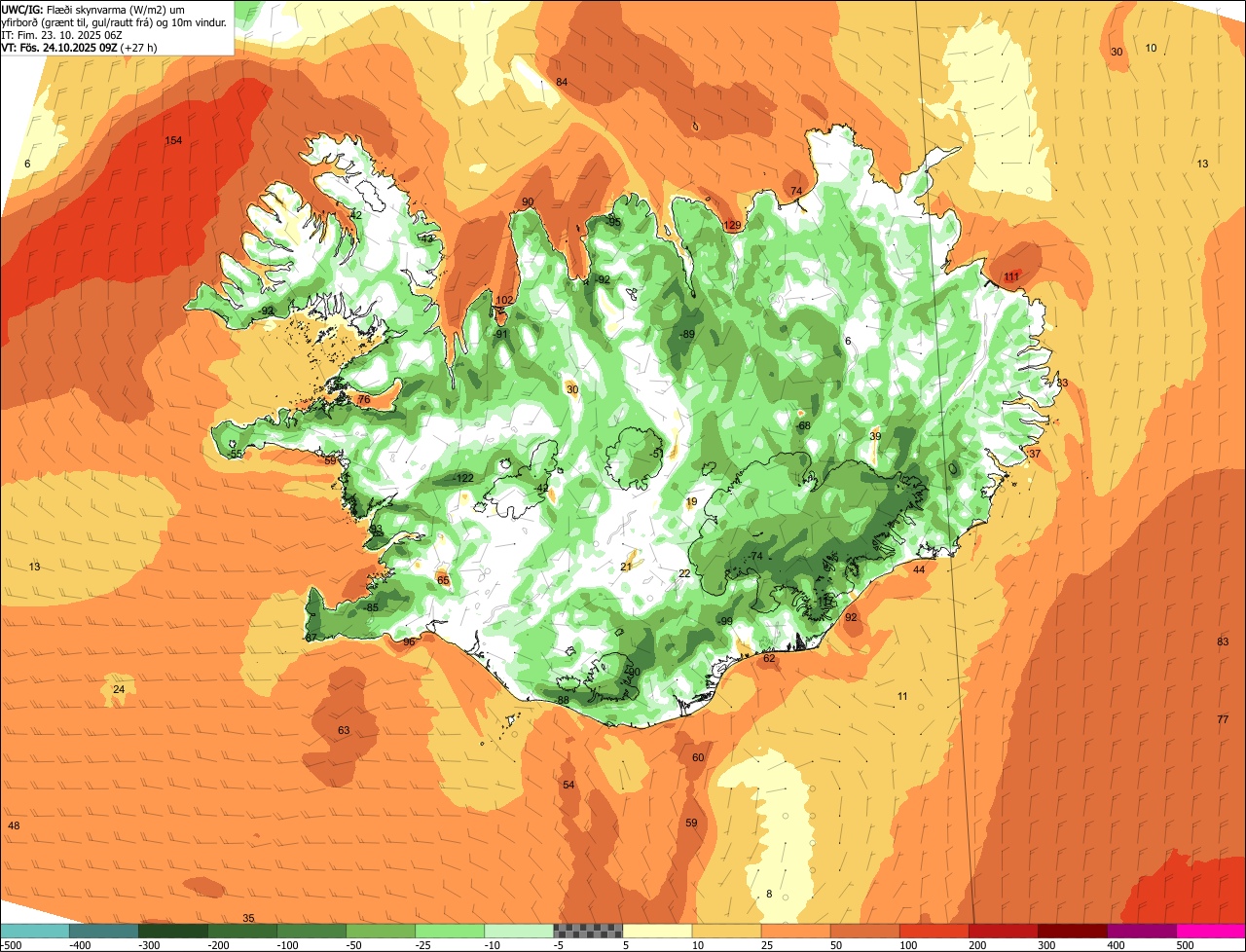Select the -100 to -50 green legend swatch
The width and height of the screenshot is (1246, 952).
point(311,931)
